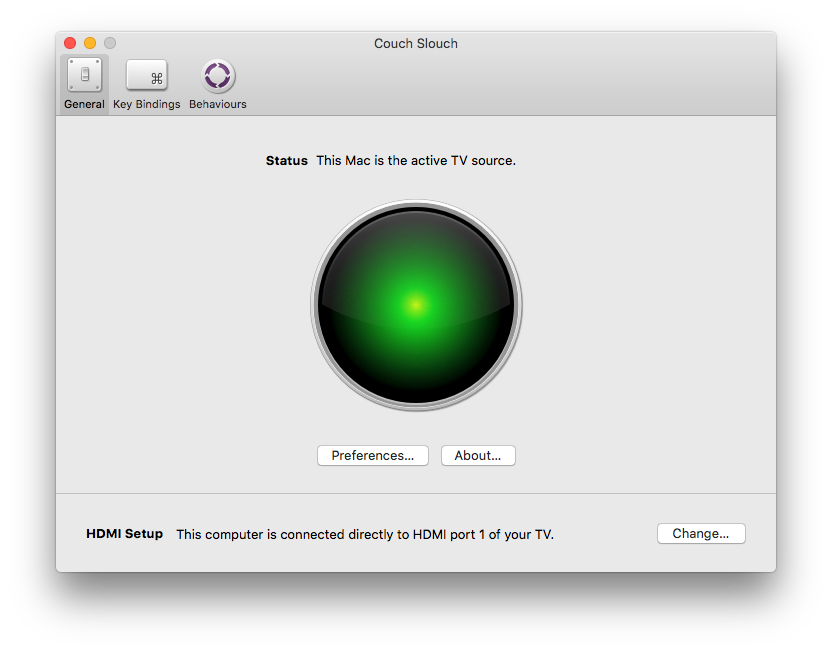This screenshot has width=832, height=652.
Task: Click "This Mac is the active TV source." text
Action: pos(416,161)
